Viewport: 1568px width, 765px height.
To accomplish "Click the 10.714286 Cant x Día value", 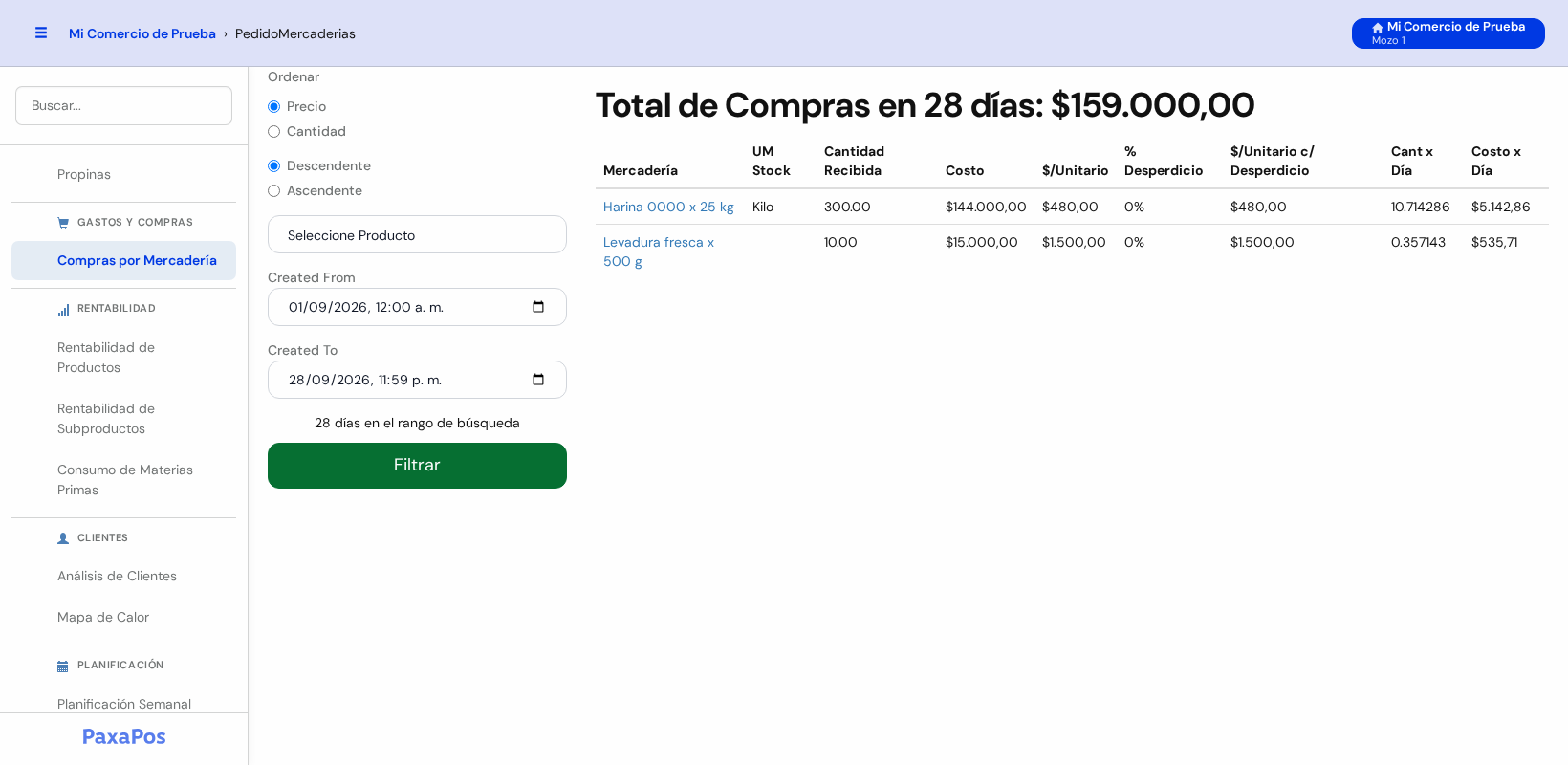I will pyautogui.click(x=1421, y=207).
